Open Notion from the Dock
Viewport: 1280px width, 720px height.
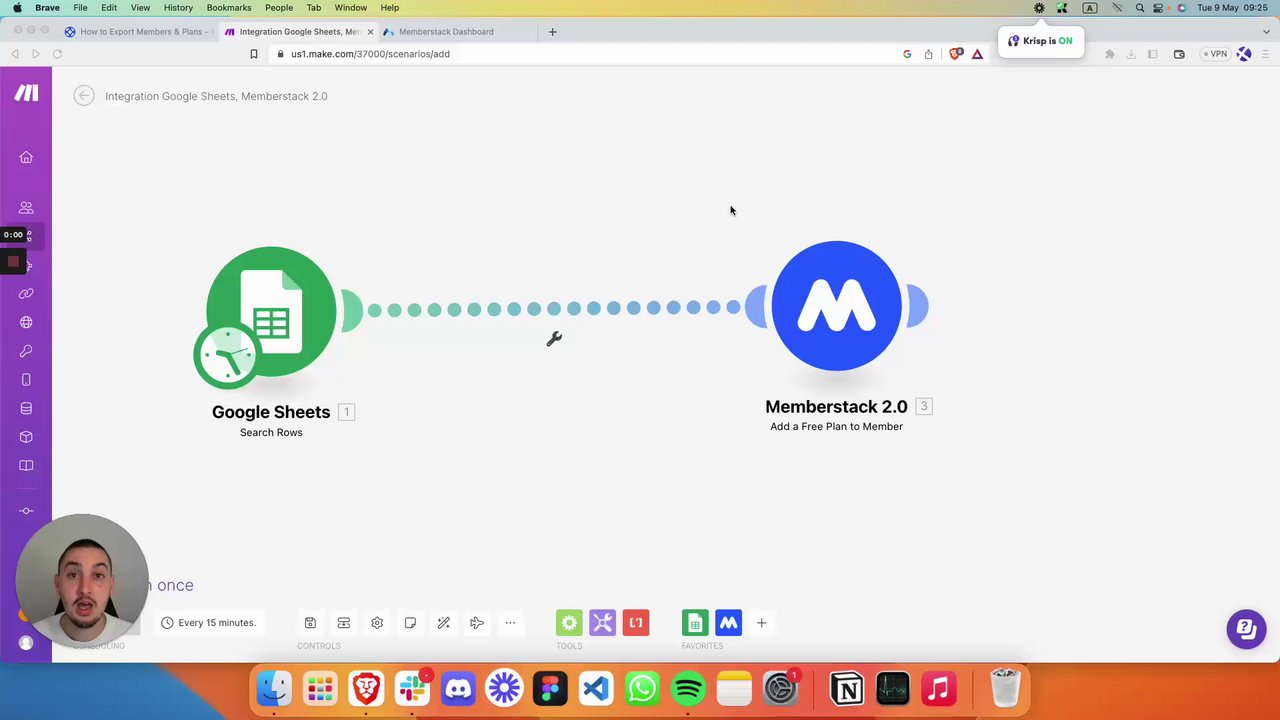(x=847, y=688)
